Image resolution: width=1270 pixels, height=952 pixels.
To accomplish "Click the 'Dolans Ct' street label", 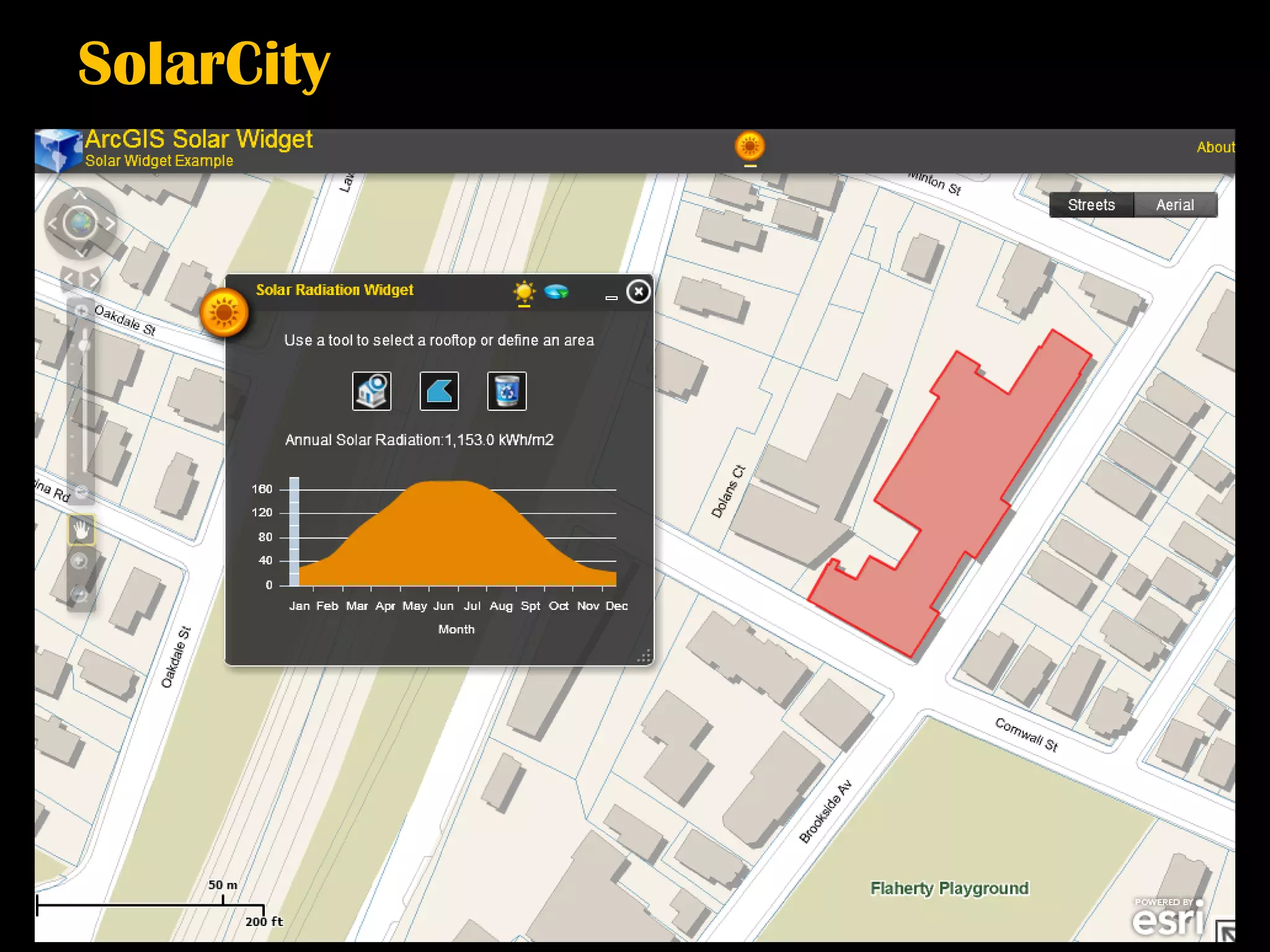I will tap(728, 491).
